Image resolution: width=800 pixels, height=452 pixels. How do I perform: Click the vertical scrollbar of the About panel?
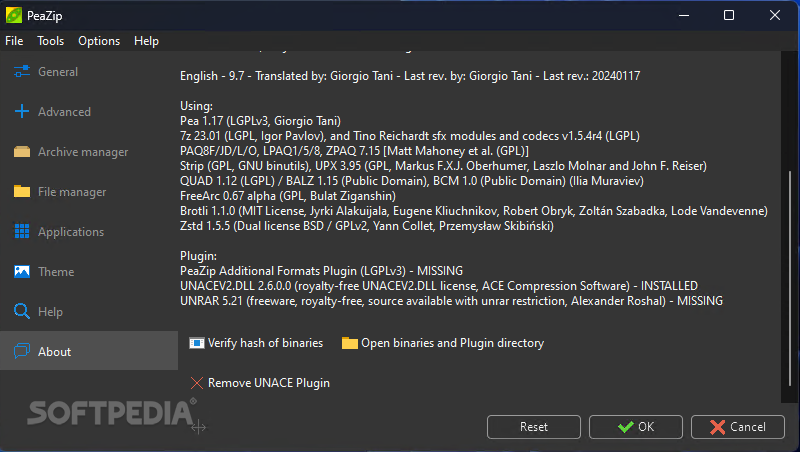pos(790,279)
